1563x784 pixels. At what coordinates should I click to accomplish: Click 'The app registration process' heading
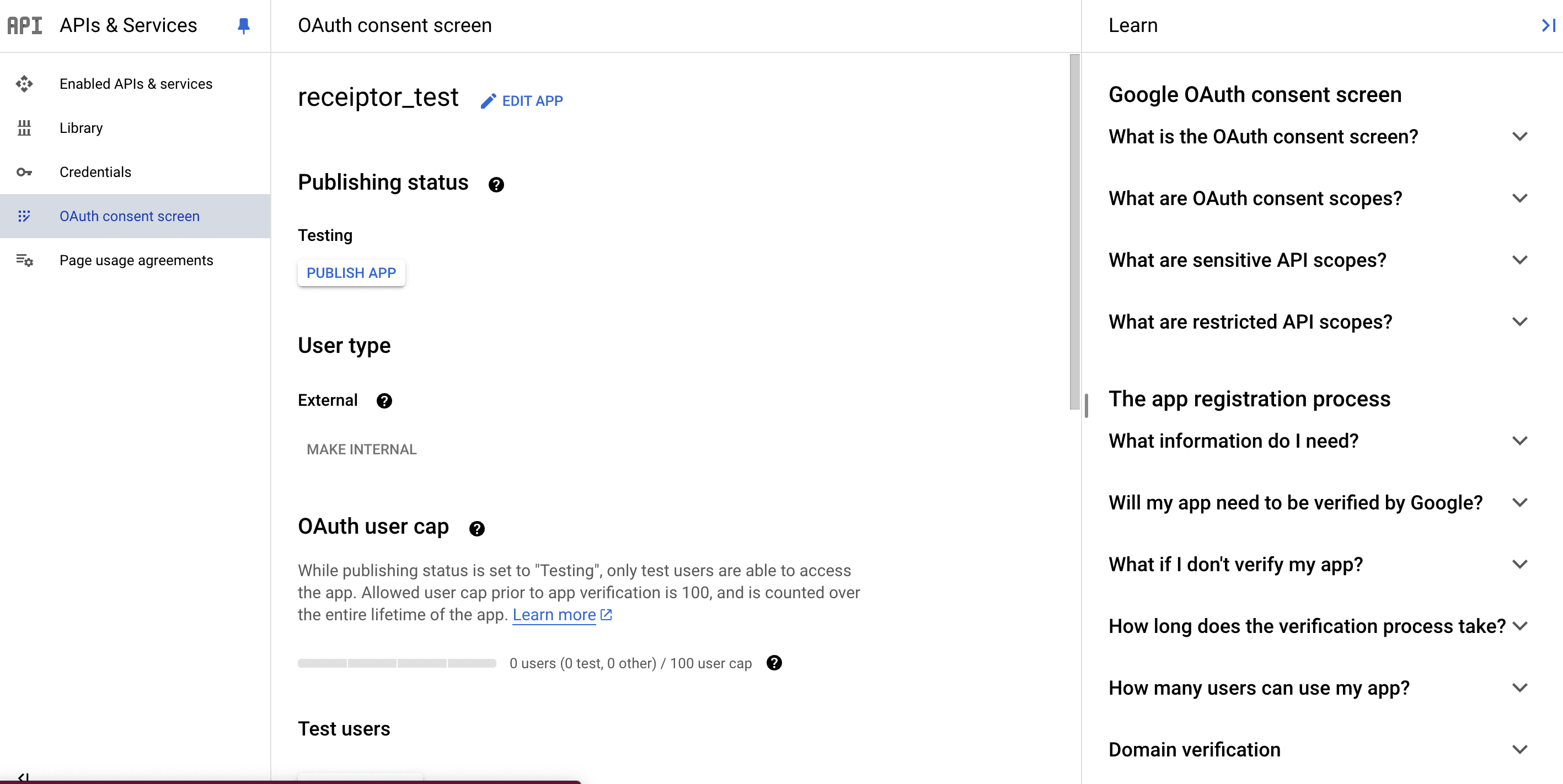point(1249,399)
